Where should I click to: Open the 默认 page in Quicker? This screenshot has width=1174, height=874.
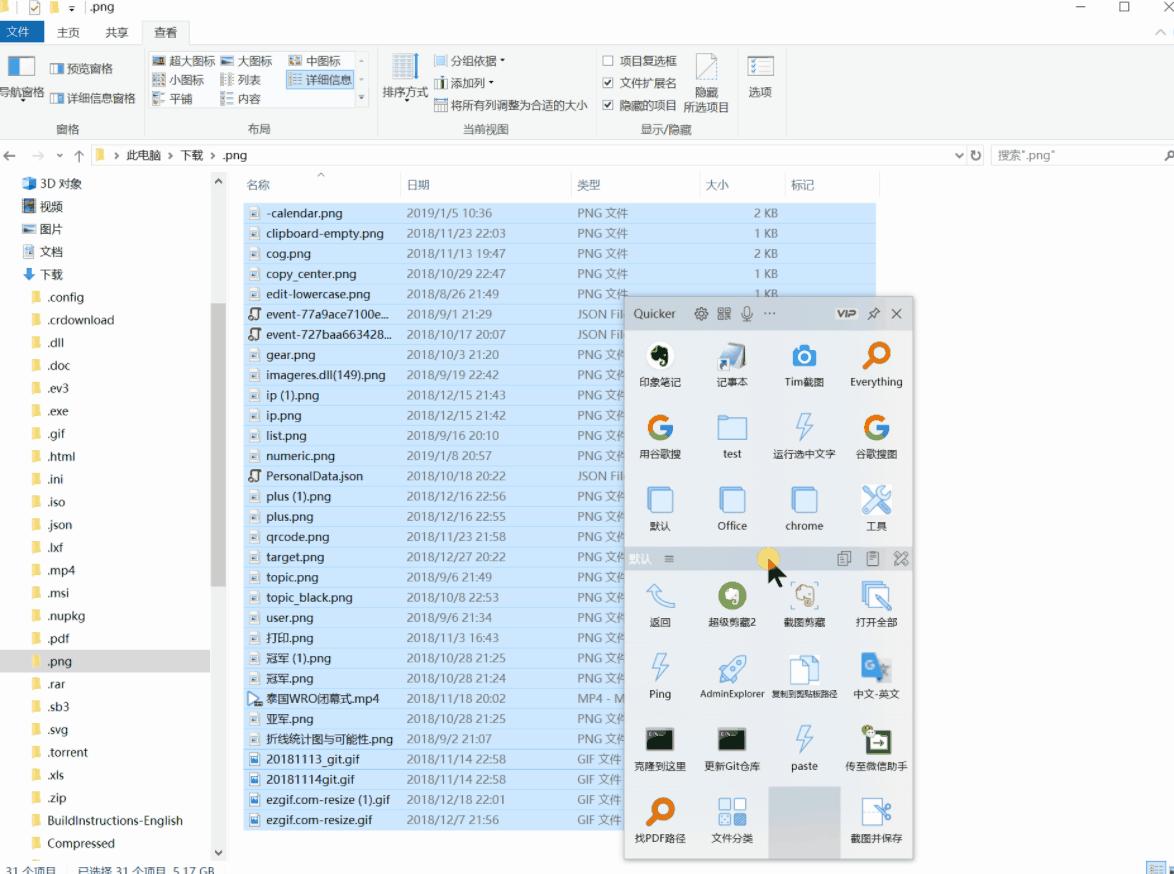coord(660,508)
